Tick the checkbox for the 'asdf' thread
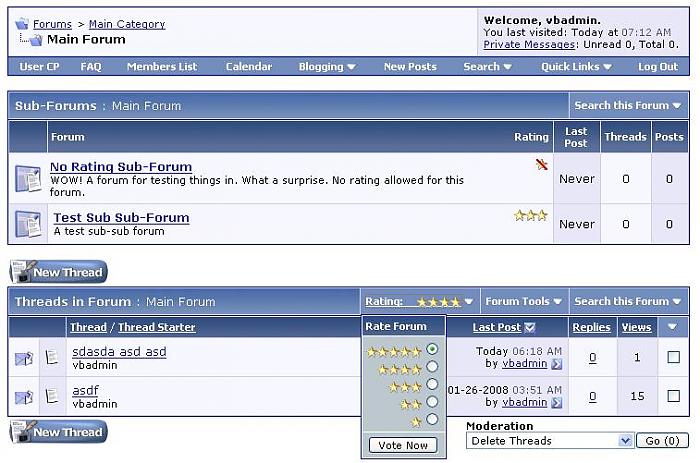 click(x=673, y=396)
